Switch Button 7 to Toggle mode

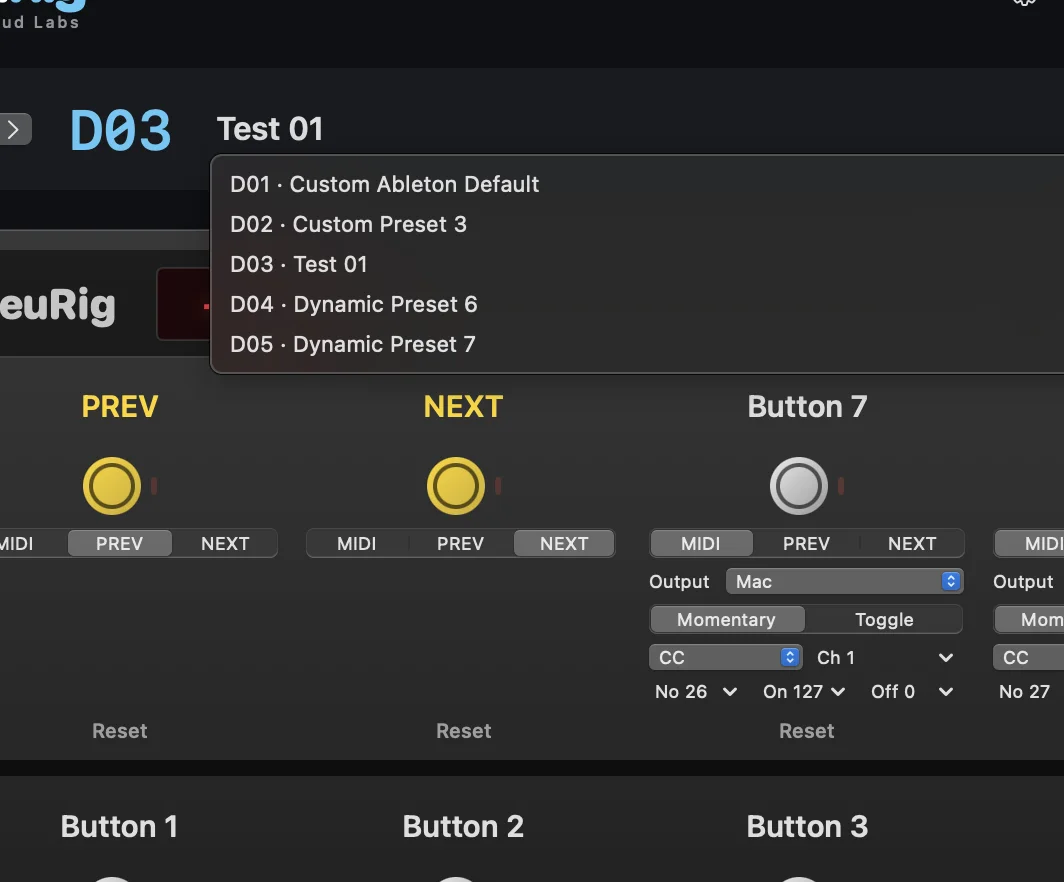point(884,619)
